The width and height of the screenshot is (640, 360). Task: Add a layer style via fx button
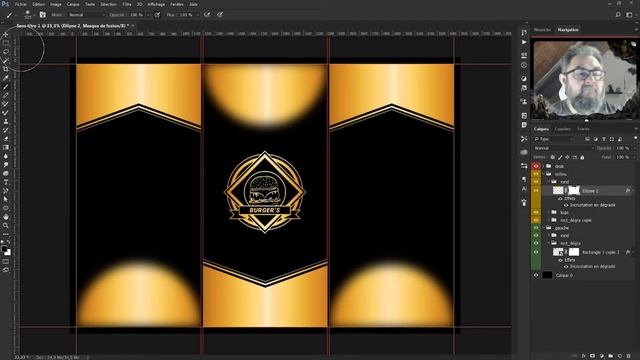pyautogui.click(x=584, y=356)
